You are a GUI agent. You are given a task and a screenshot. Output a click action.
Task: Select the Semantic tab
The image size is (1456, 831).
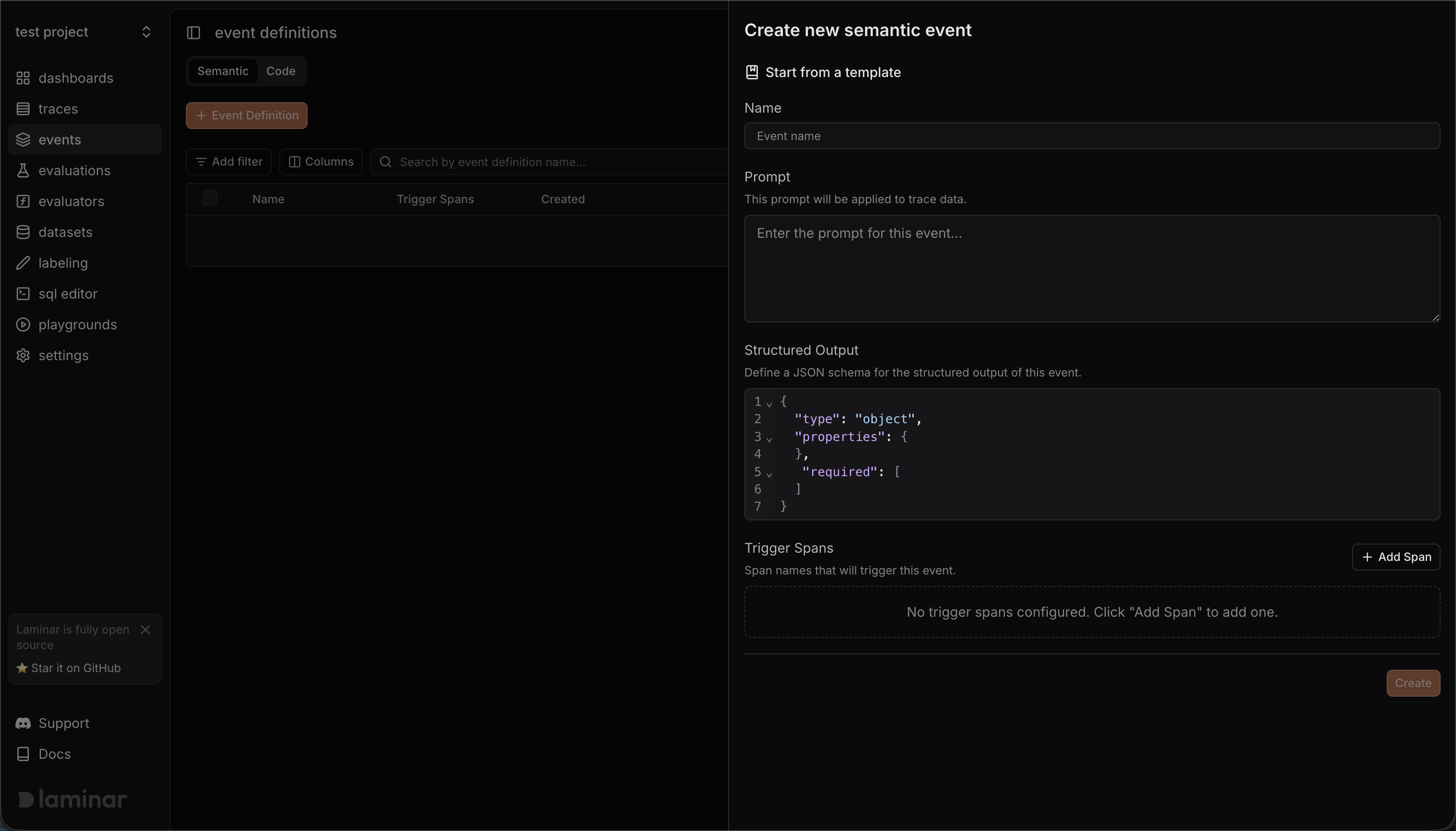[222, 71]
